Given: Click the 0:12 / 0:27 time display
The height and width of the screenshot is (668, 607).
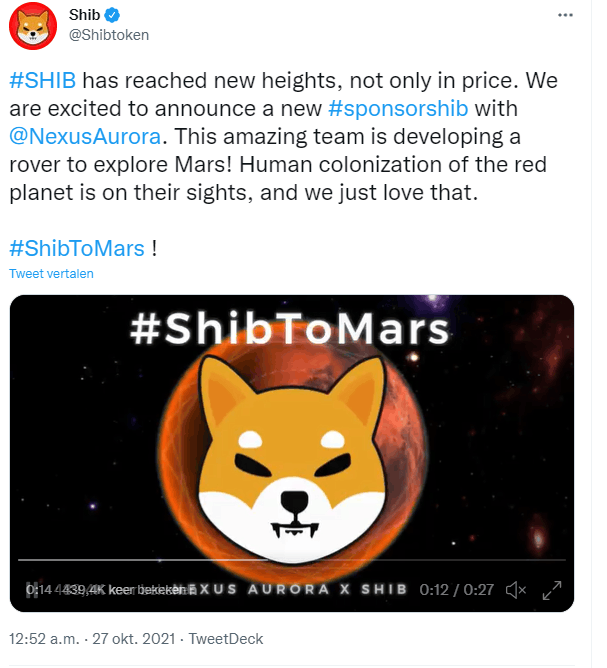Looking at the screenshot, I should point(457,590).
